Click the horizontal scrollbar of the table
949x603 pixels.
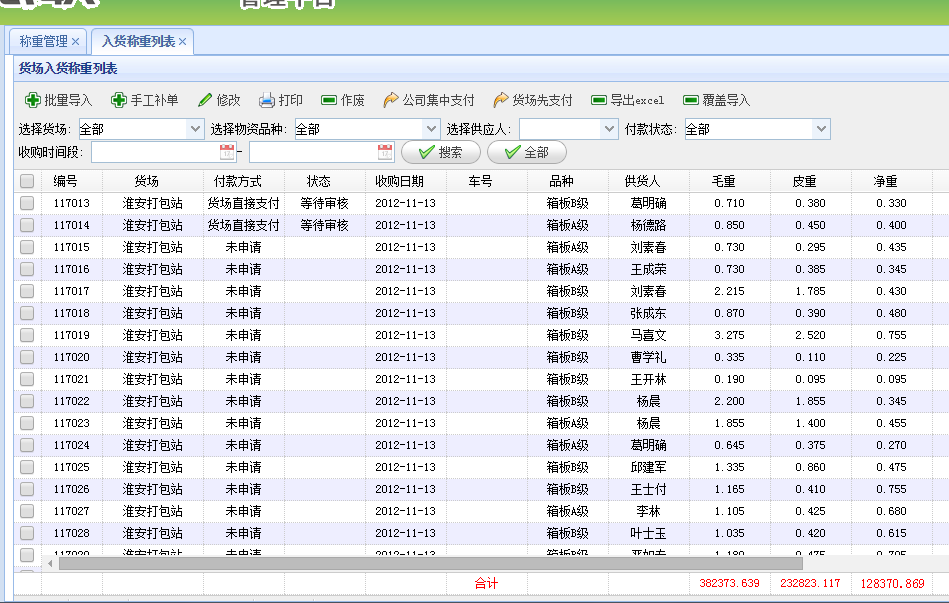pos(400,563)
